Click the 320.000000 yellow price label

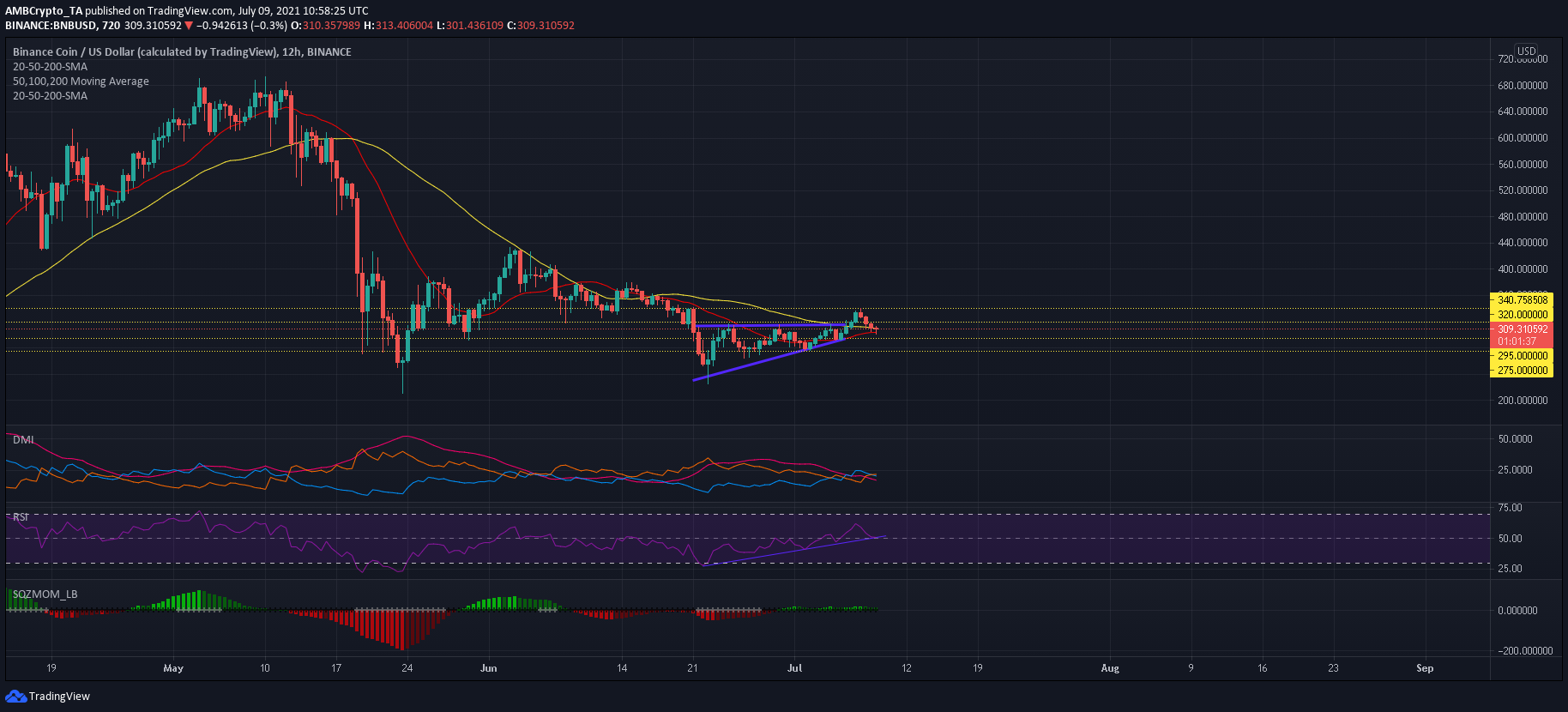click(1523, 314)
